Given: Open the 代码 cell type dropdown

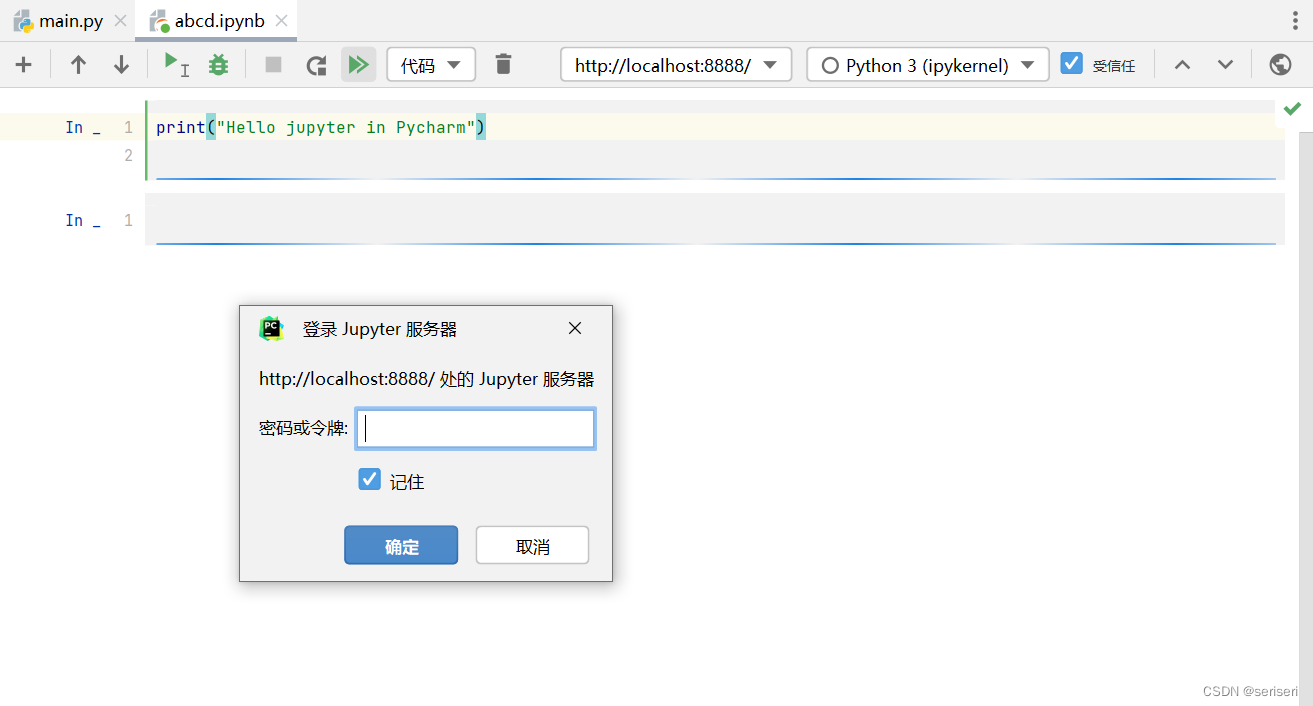Looking at the screenshot, I should (431, 65).
